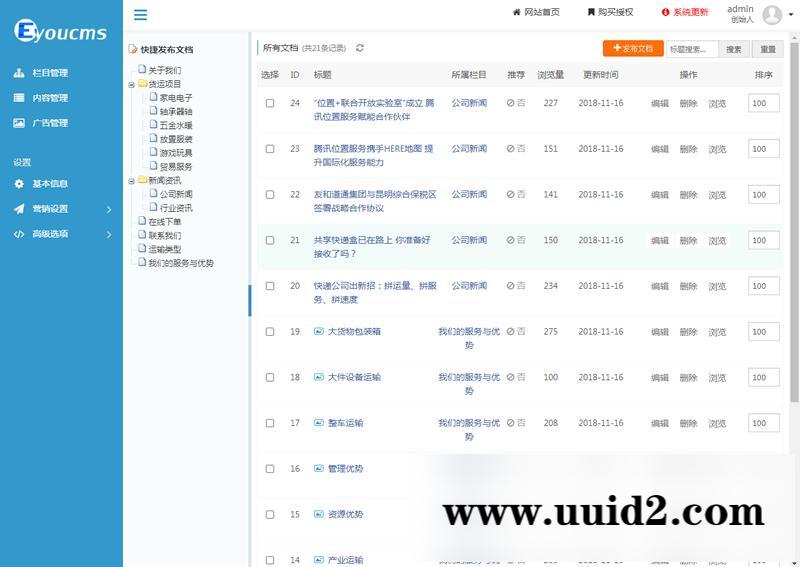This screenshot has height=567, width=800.
Task: Collapse the 货运项目 tree node
Action: [132, 85]
